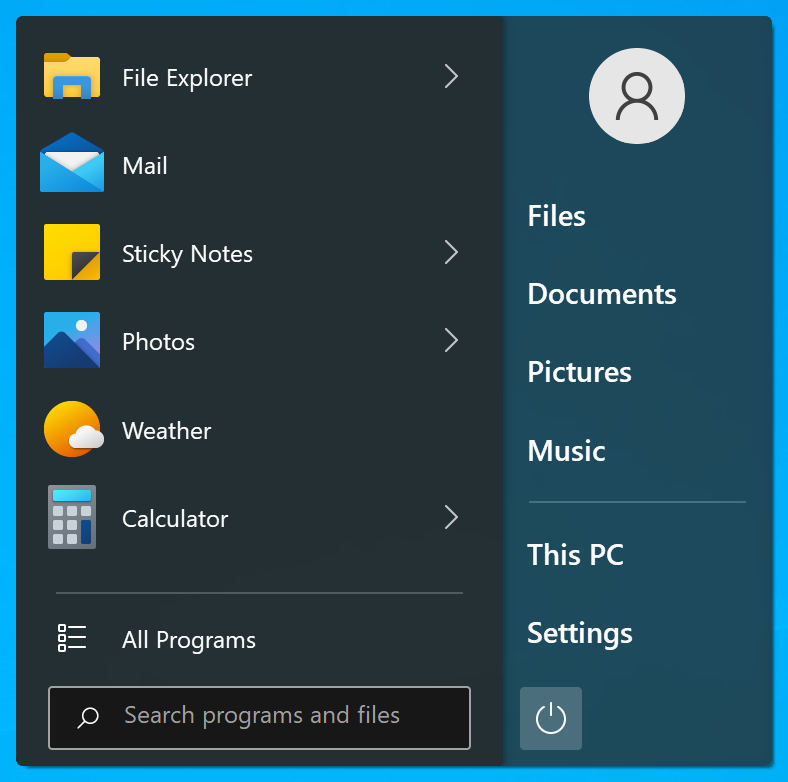Open the File Explorer folder icon

72,76
